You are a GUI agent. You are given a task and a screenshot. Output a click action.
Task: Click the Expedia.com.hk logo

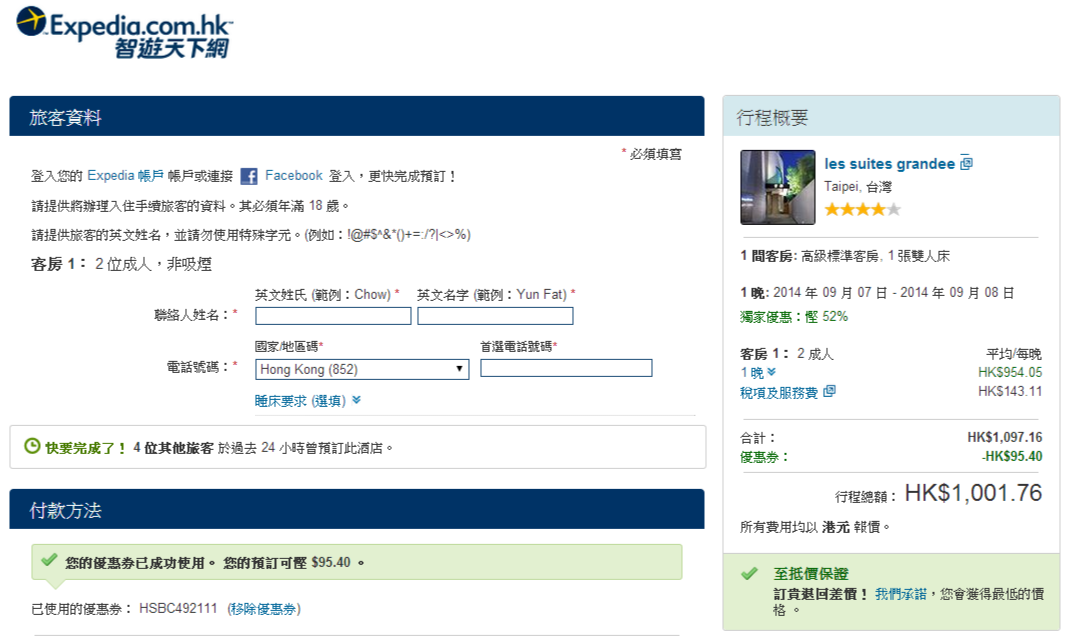coord(123,31)
